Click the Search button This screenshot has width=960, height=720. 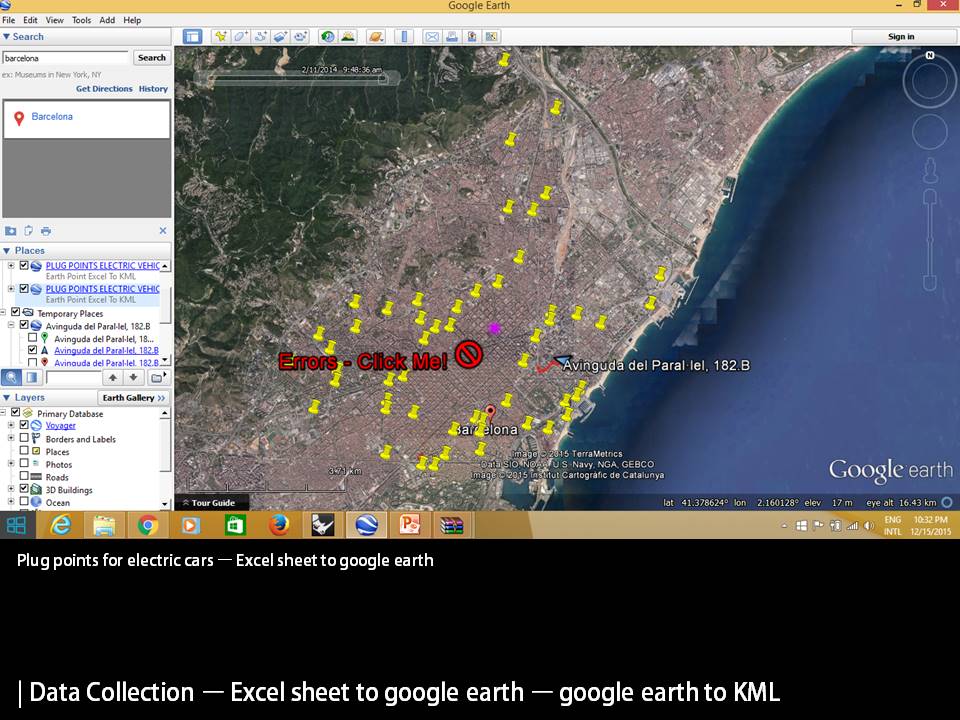[x=152, y=58]
